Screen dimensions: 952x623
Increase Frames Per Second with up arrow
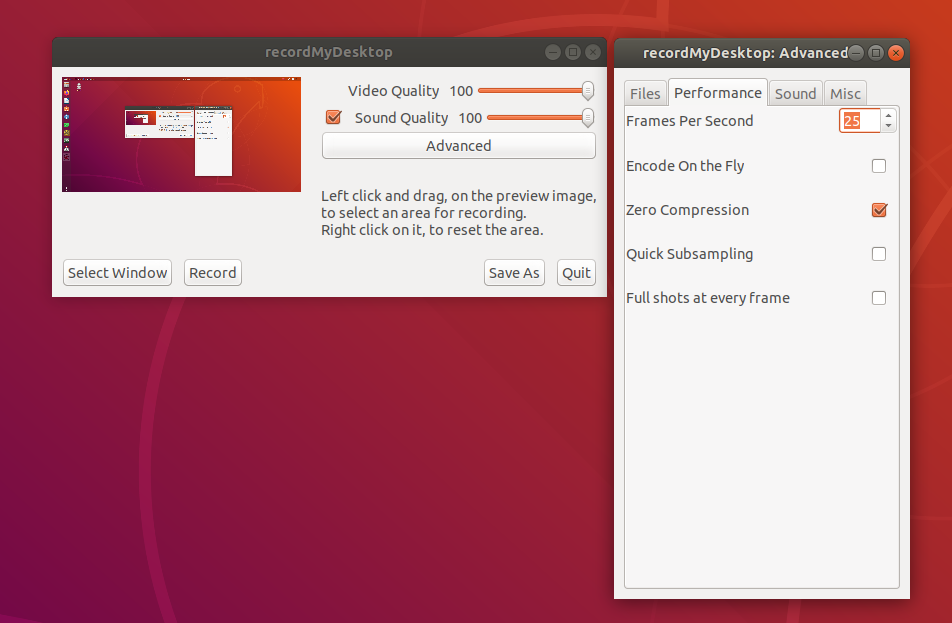point(888,115)
